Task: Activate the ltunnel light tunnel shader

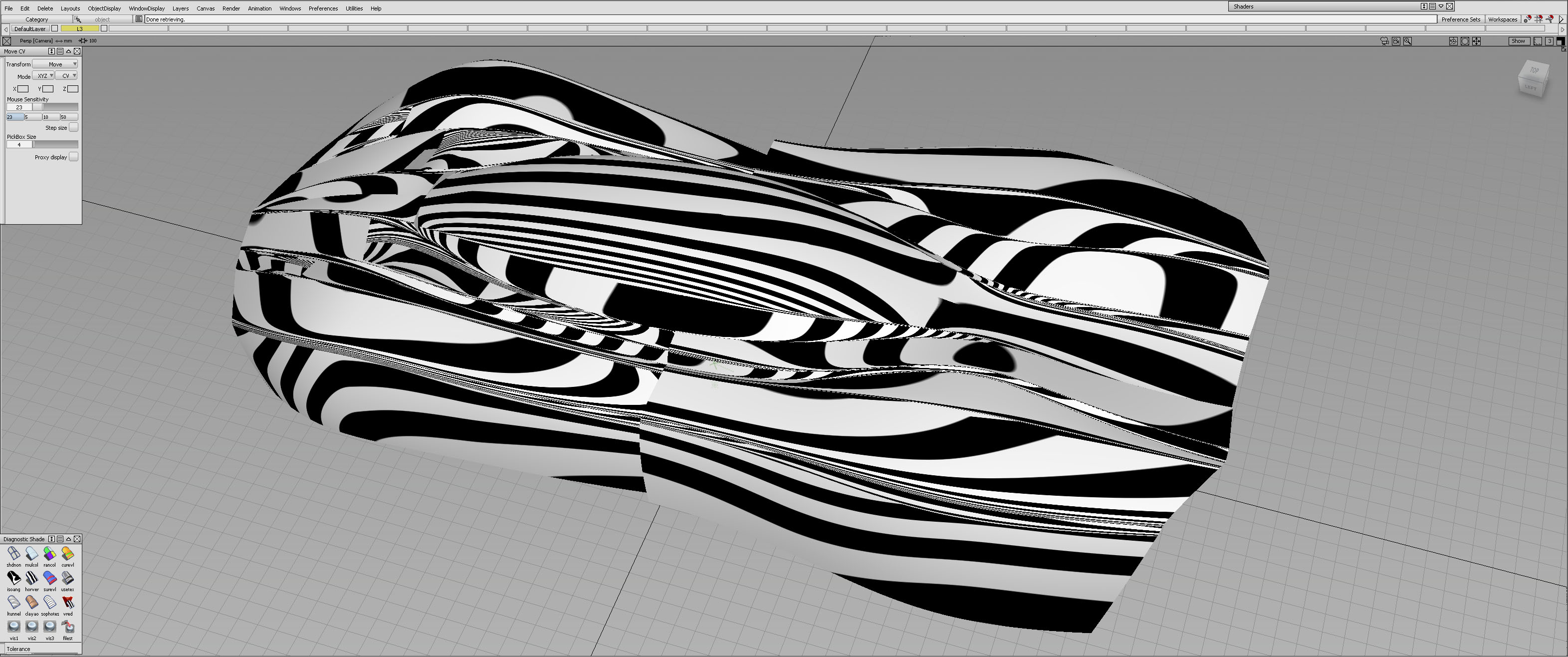Action: tap(13, 602)
